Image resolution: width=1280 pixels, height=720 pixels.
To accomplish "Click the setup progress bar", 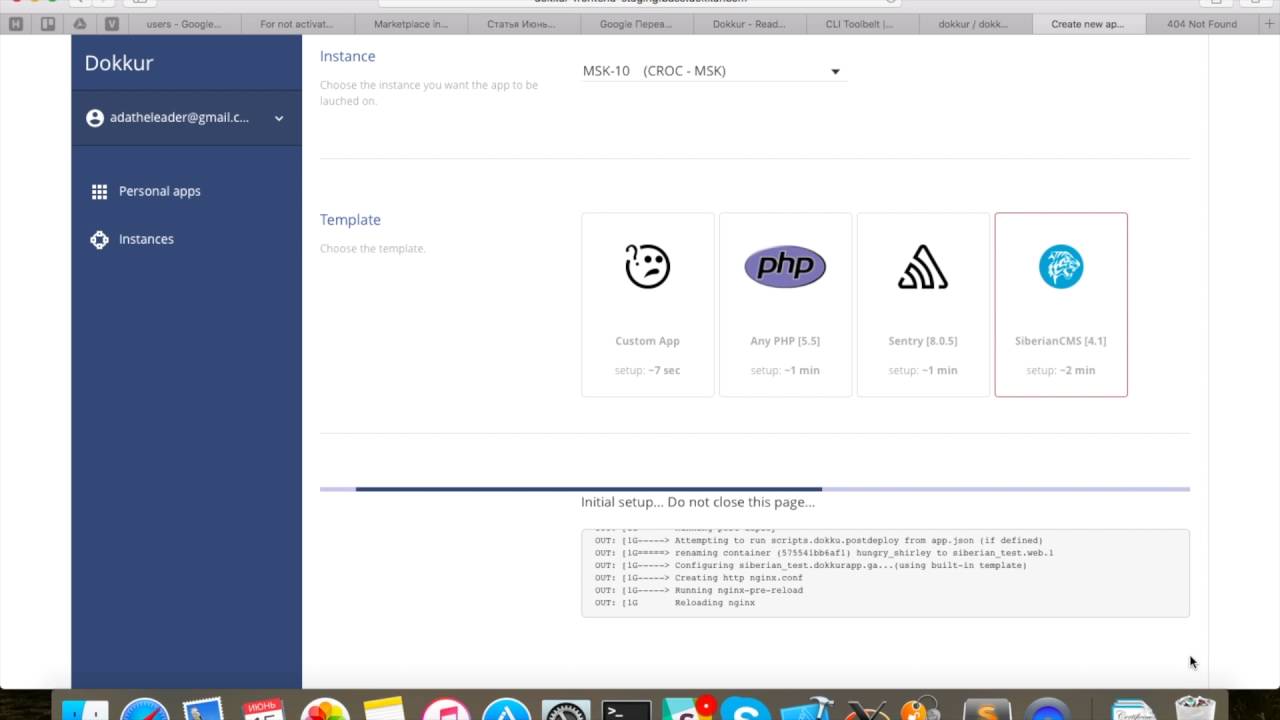I will coord(755,489).
